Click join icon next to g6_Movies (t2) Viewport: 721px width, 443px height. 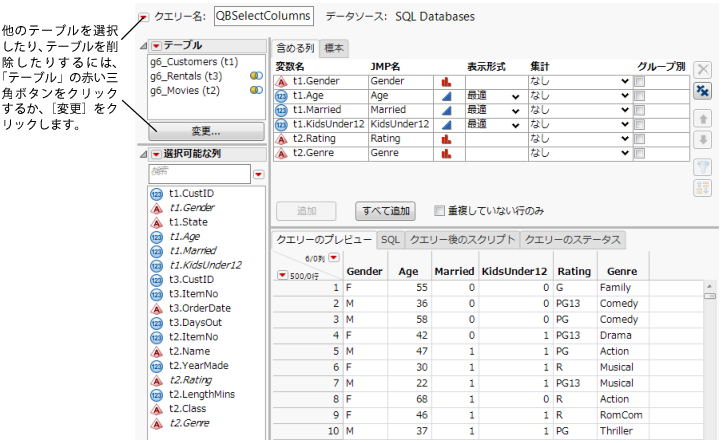(256, 90)
